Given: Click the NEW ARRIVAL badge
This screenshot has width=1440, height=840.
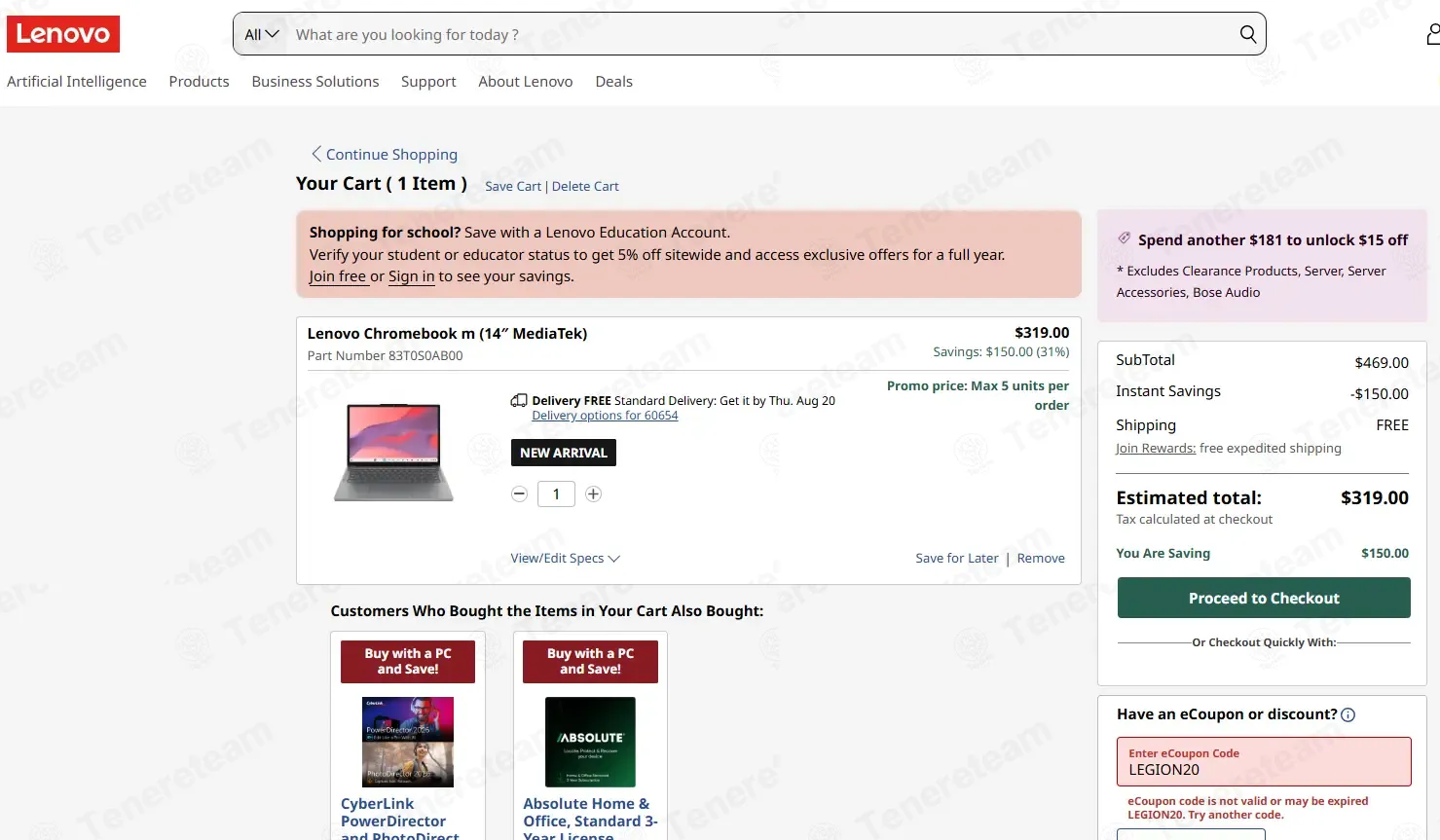Looking at the screenshot, I should (564, 453).
